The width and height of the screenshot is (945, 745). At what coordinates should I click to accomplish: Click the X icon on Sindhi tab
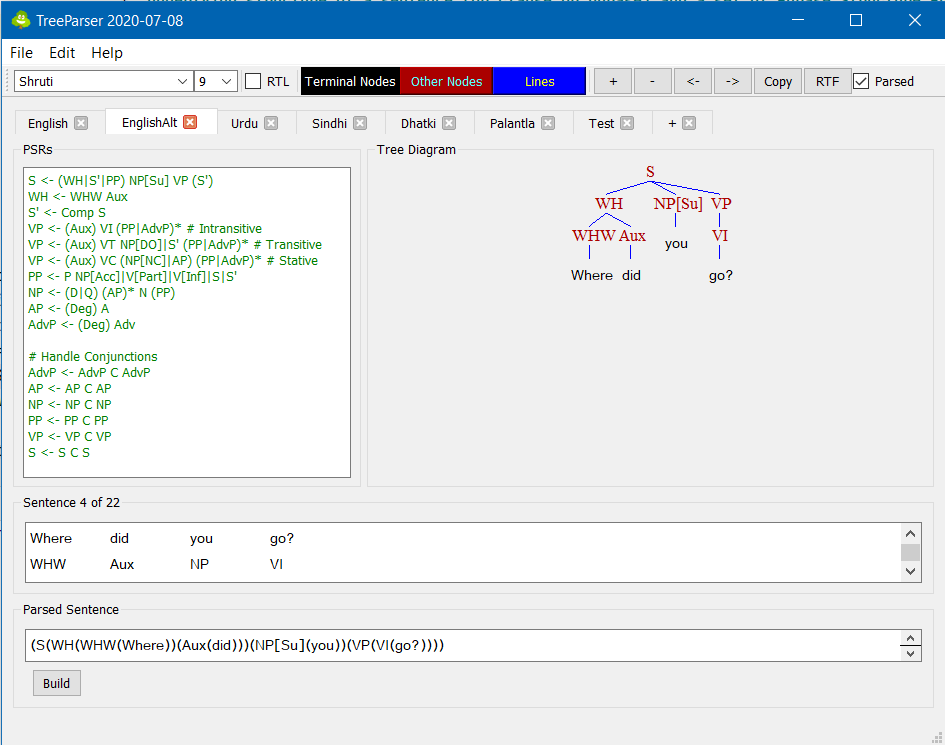pyautogui.click(x=360, y=124)
